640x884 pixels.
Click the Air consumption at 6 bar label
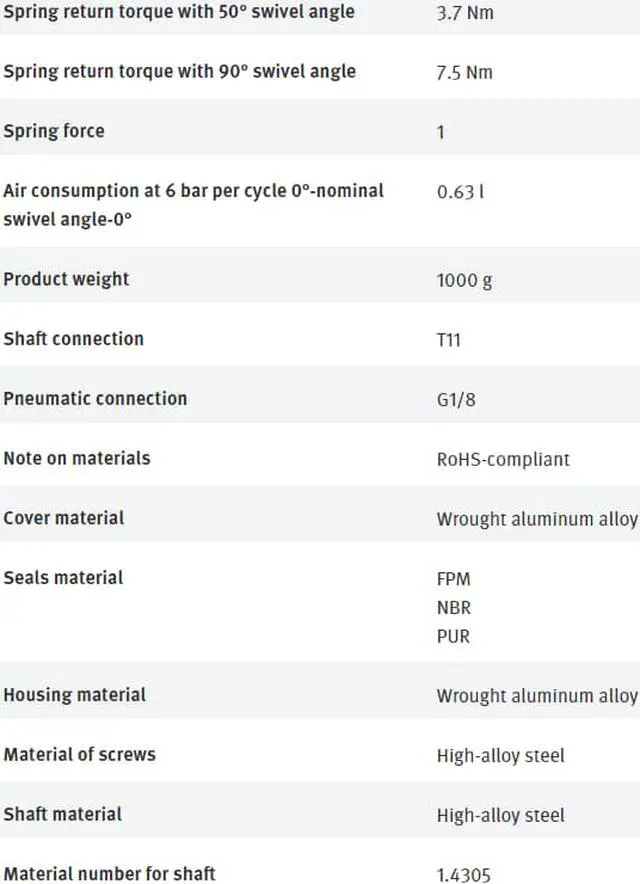[193, 204]
